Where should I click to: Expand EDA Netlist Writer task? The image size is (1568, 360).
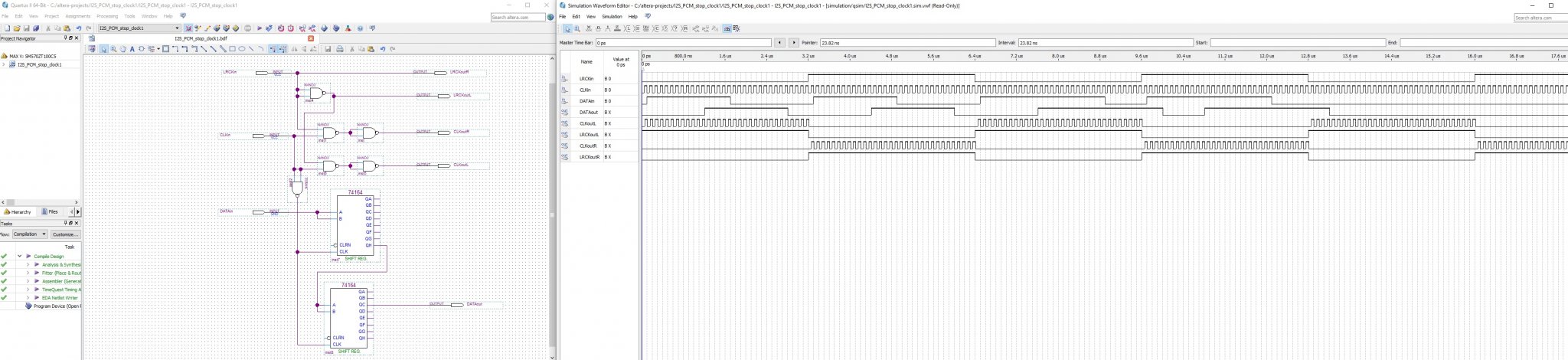tap(28, 297)
